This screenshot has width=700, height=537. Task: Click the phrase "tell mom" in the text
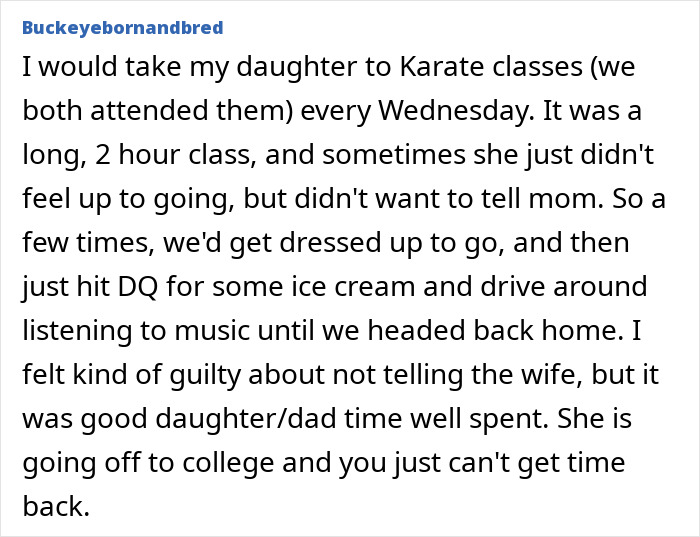(x=552, y=199)
